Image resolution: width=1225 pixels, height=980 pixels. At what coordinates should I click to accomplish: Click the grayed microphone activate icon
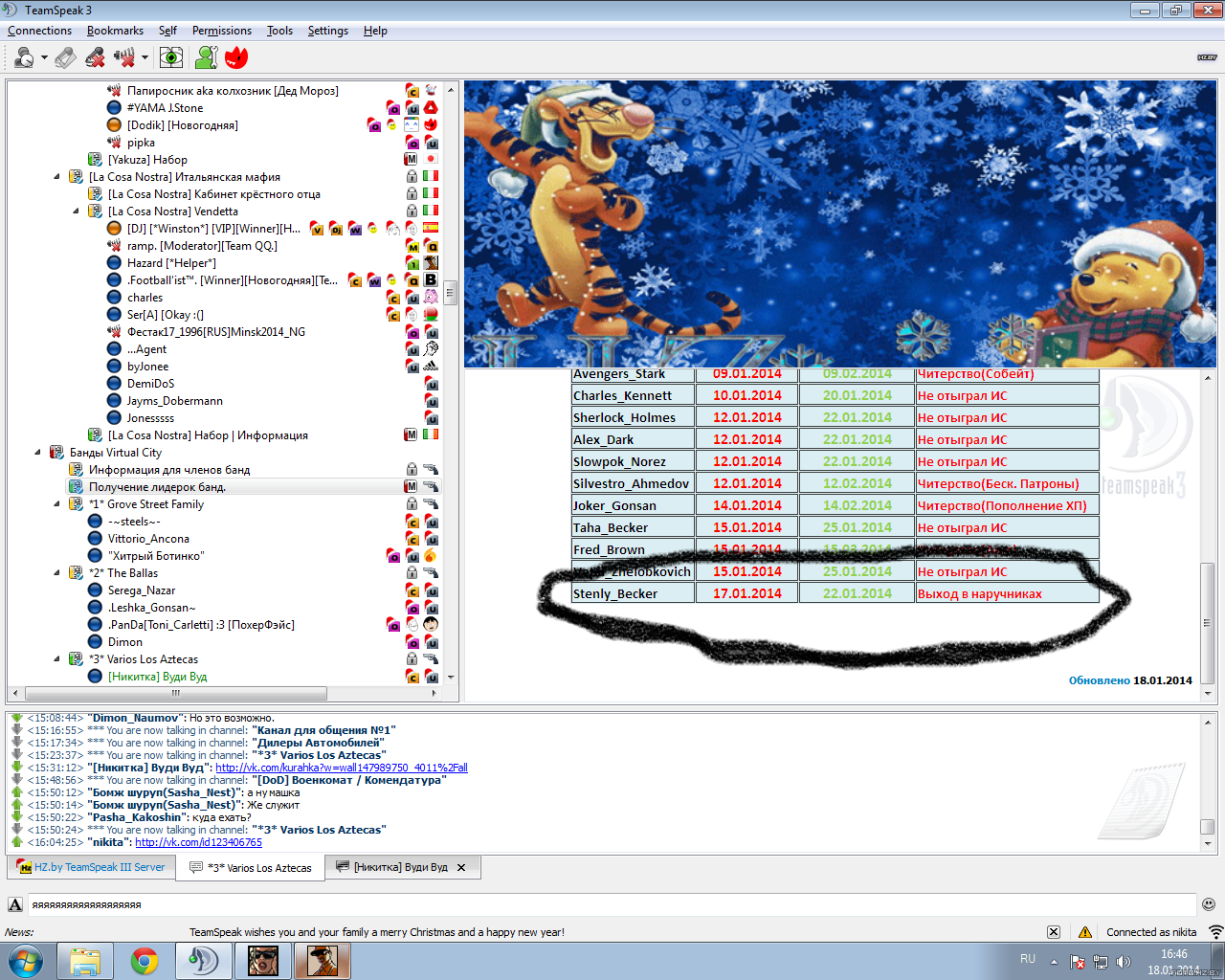click(65, 58)
